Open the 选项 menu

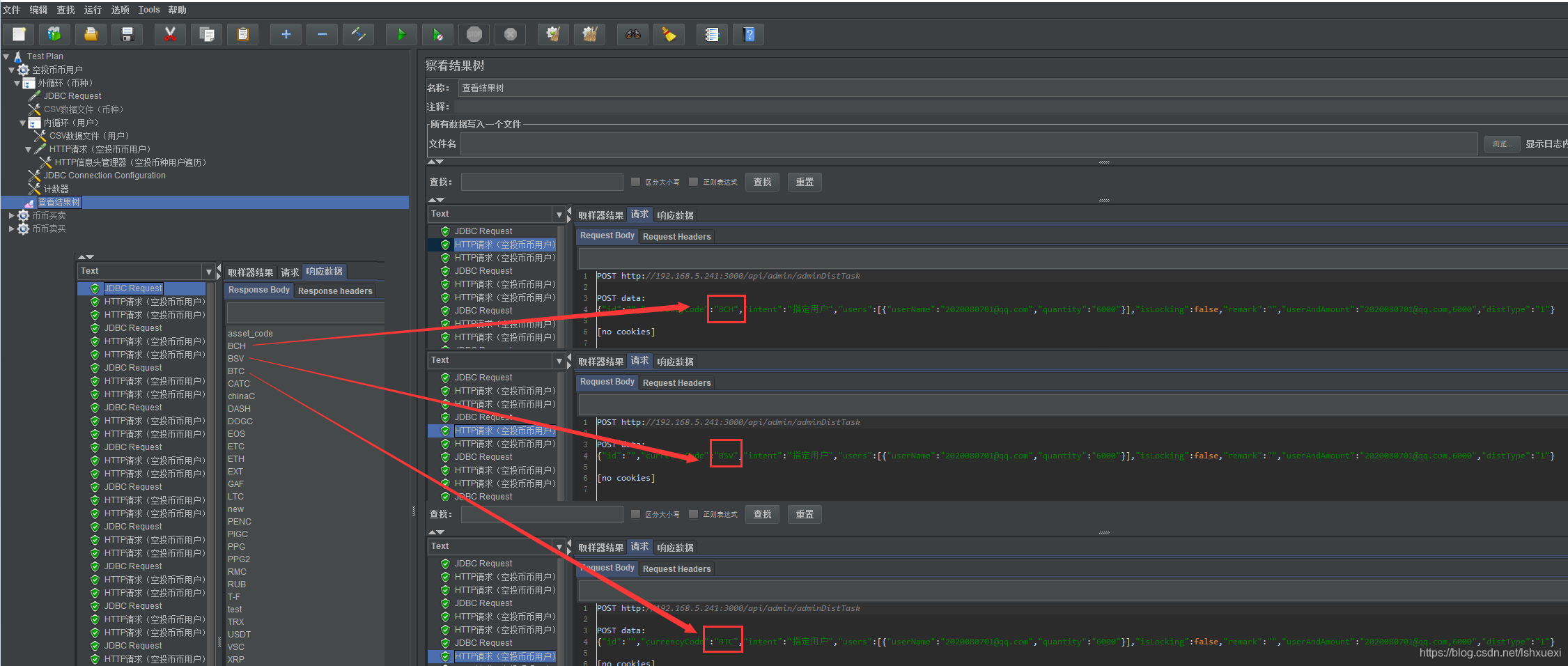pos(121,10)
